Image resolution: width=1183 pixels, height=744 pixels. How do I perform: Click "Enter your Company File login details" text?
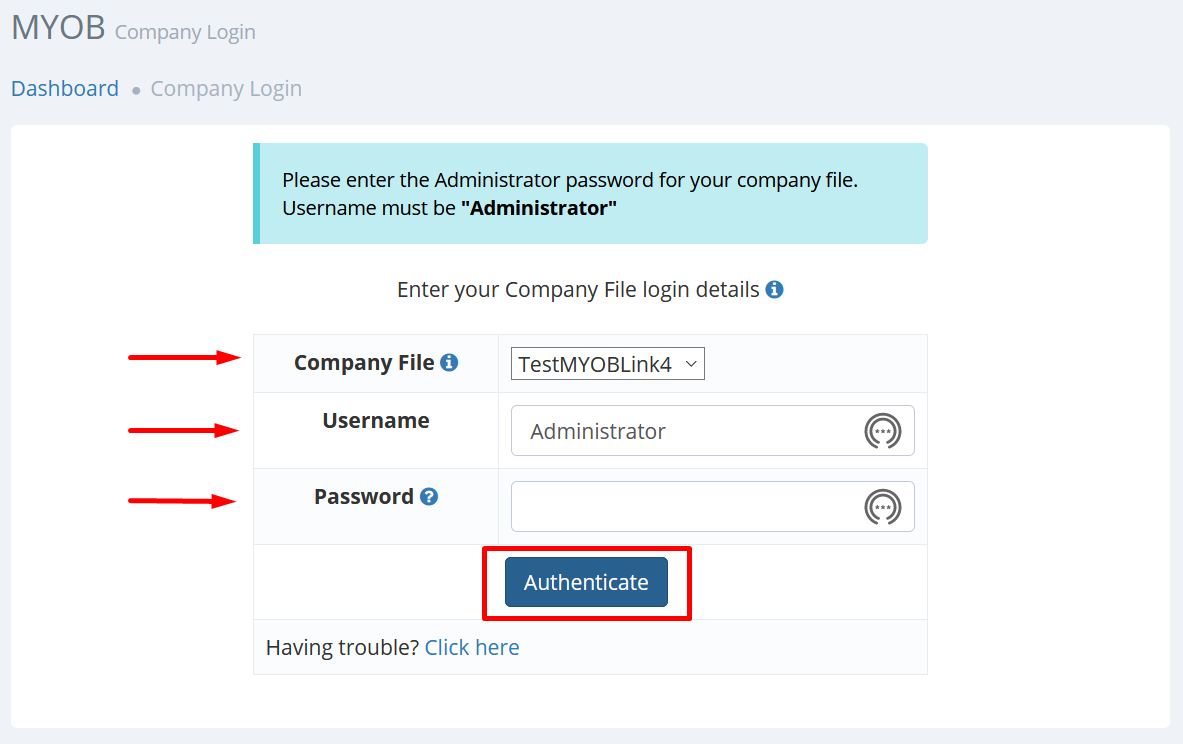[x=578, y=290]
